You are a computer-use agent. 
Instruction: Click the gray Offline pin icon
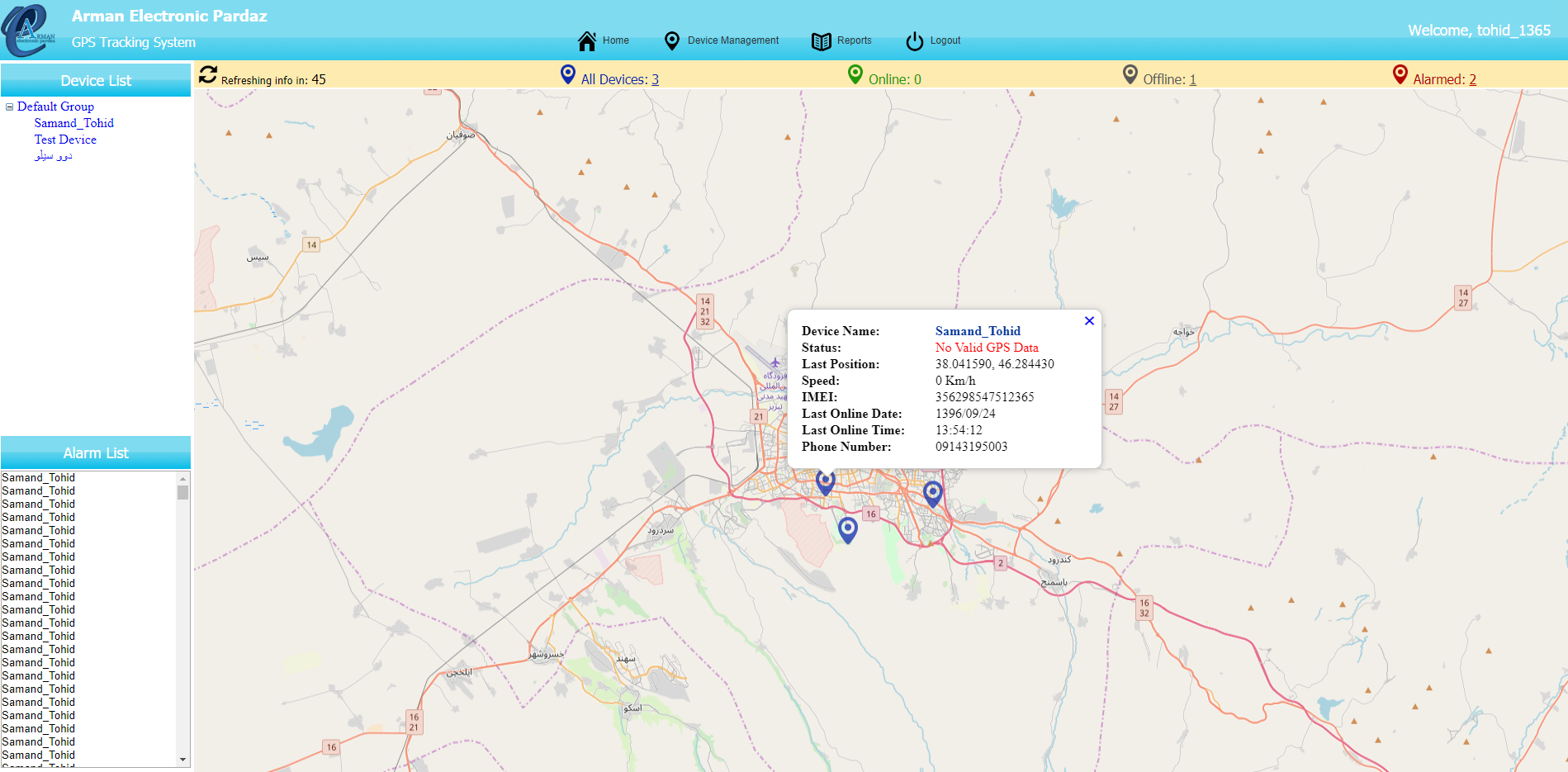[x=1130, y=74]
